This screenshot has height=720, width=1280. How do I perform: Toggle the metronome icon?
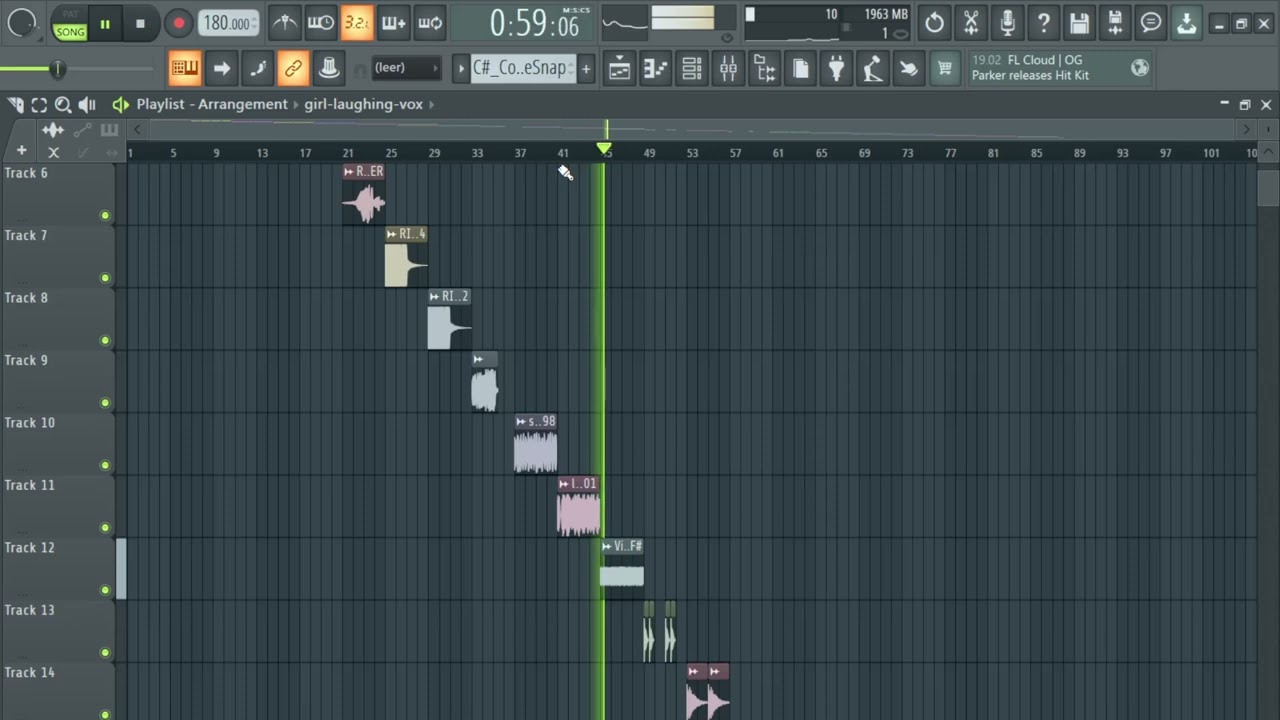pos(285,22)
